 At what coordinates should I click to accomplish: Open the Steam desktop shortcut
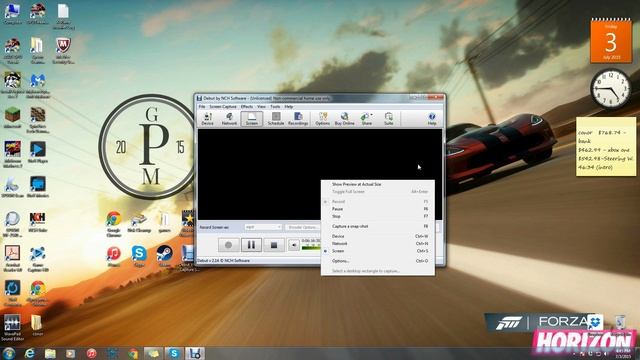coord(164,257)
